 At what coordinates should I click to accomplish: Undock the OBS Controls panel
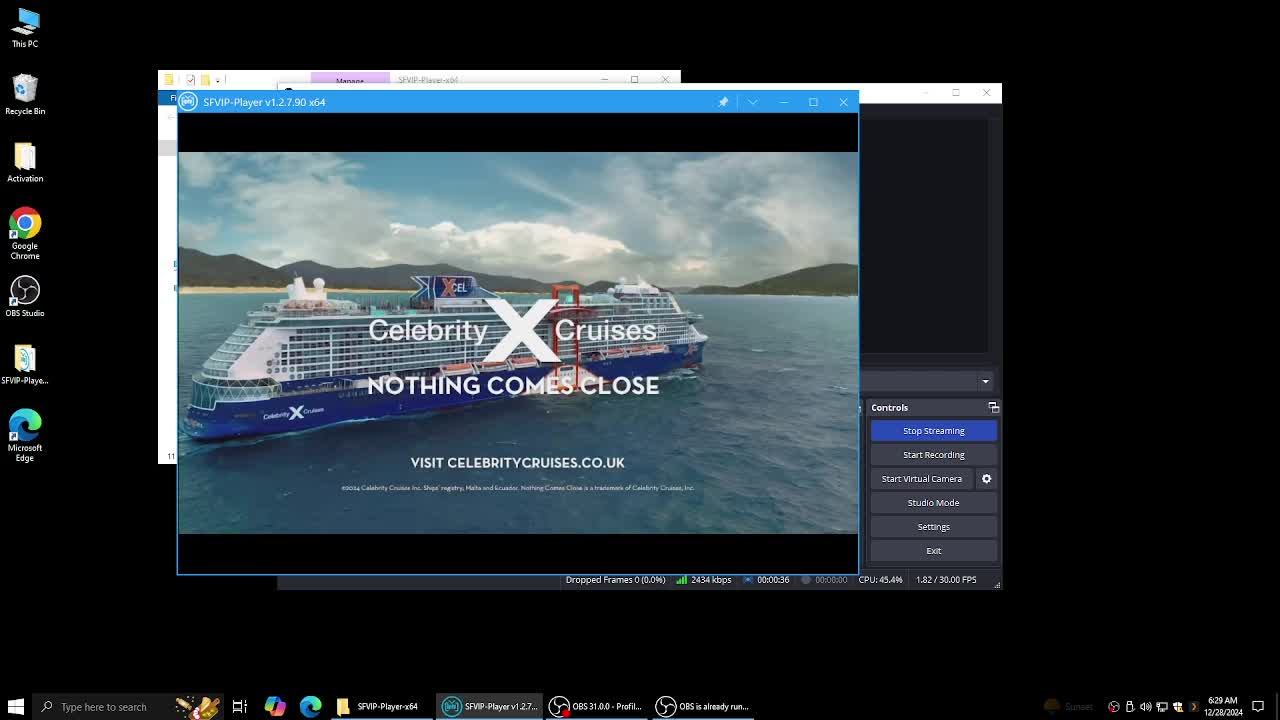point(993,408)
